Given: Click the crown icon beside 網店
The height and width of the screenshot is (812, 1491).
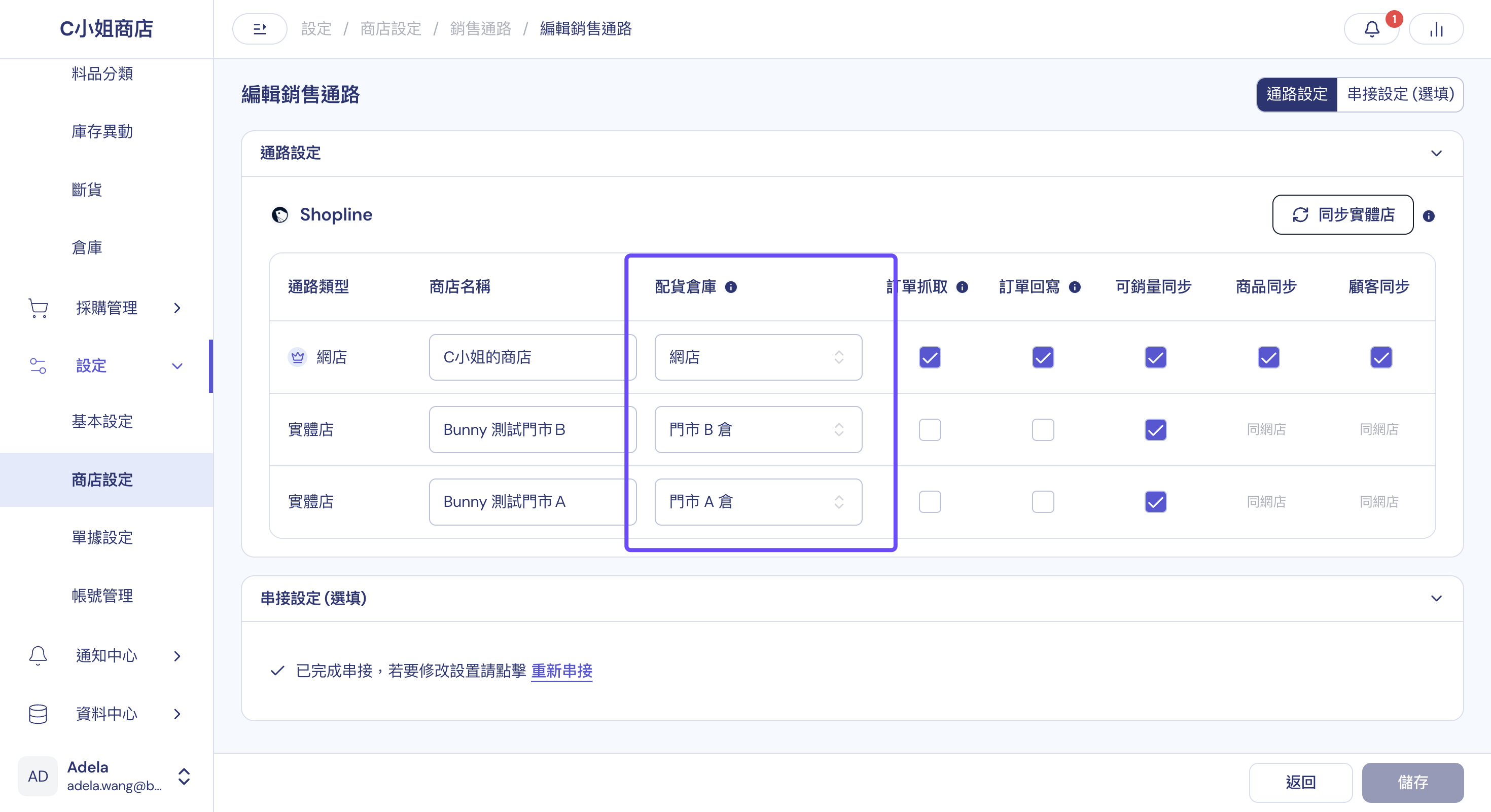Looking at the screenshot, I should pyautogui.click(x=298, y=357).
